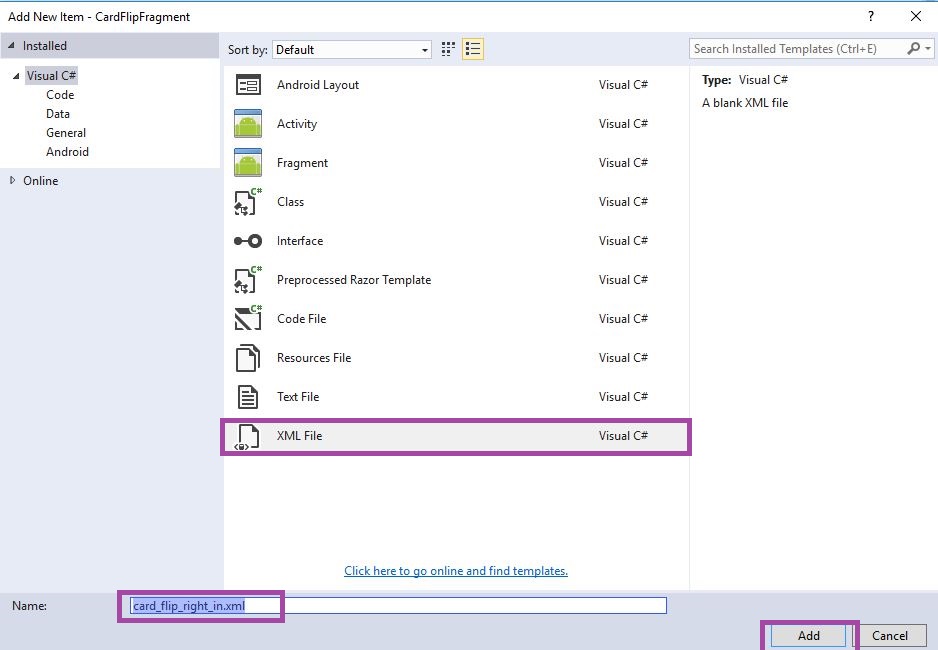The height and width of the screenshot is (650, 938).
Task: Select the Preprocessed Razor Template icon
Action: [248, 280]
